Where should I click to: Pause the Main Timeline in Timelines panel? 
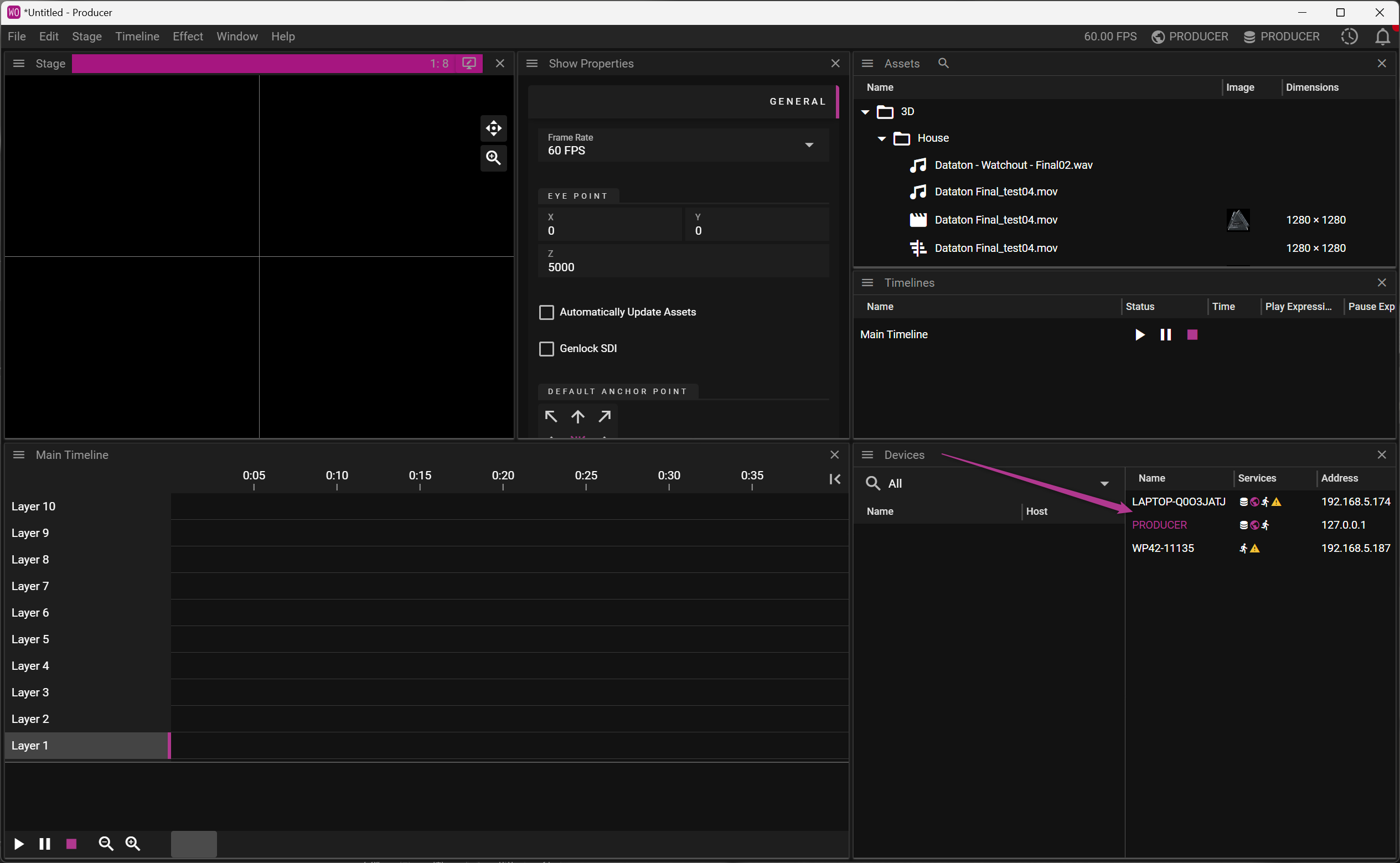[1165, 335]
